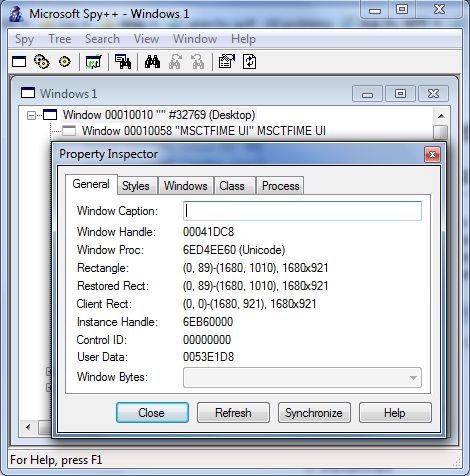Click the Window Caption input field
The image size is (470, 476).
[x=302, y=211]
